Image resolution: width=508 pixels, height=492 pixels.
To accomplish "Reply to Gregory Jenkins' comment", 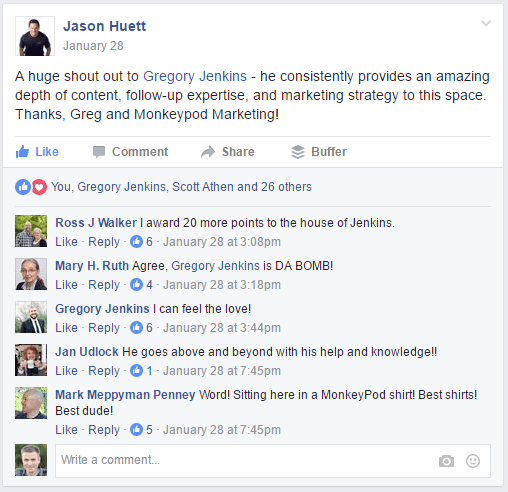I will 104,328.
